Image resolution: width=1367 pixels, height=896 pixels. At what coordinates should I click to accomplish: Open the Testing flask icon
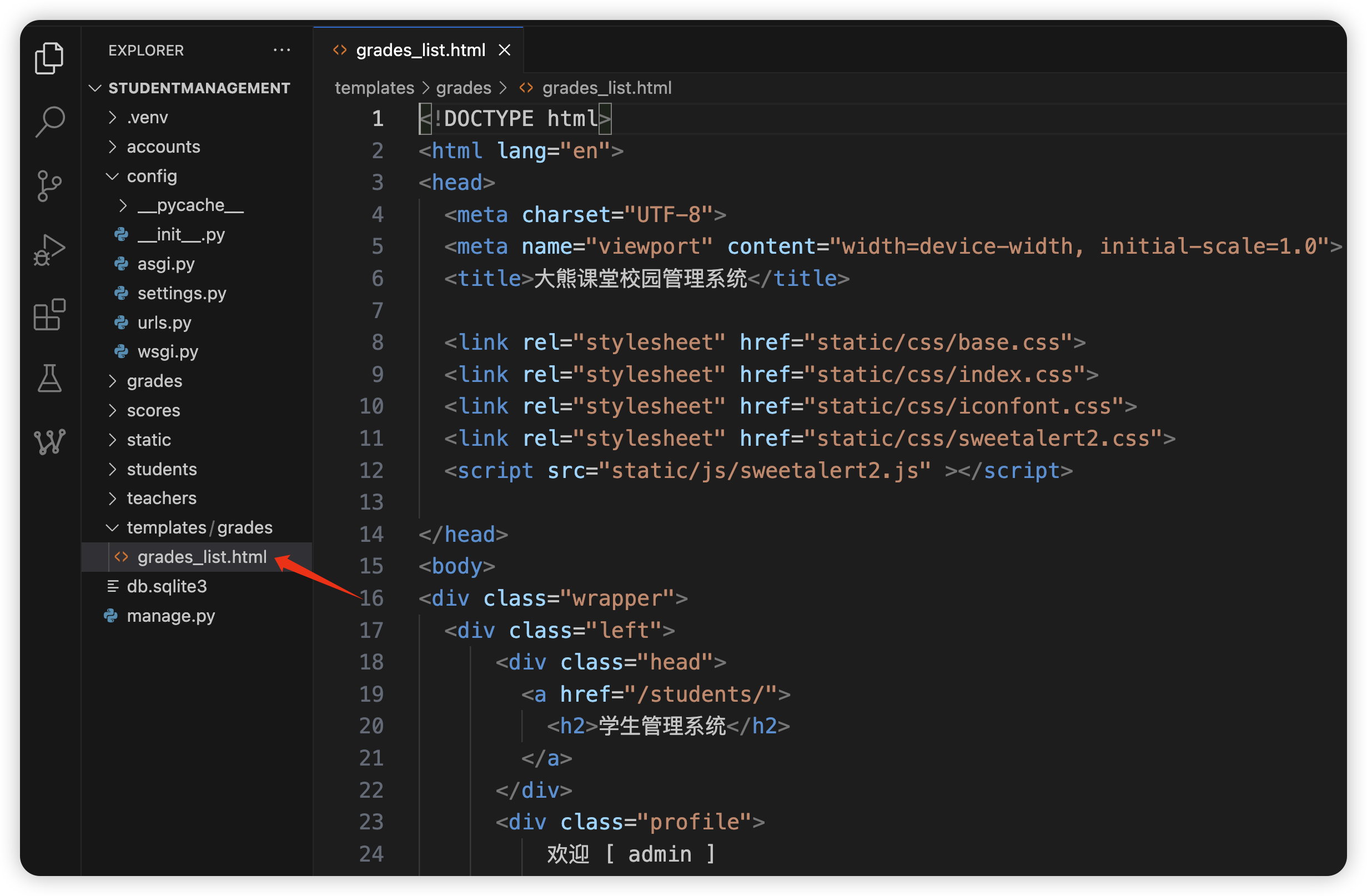[x=49, y=379]
